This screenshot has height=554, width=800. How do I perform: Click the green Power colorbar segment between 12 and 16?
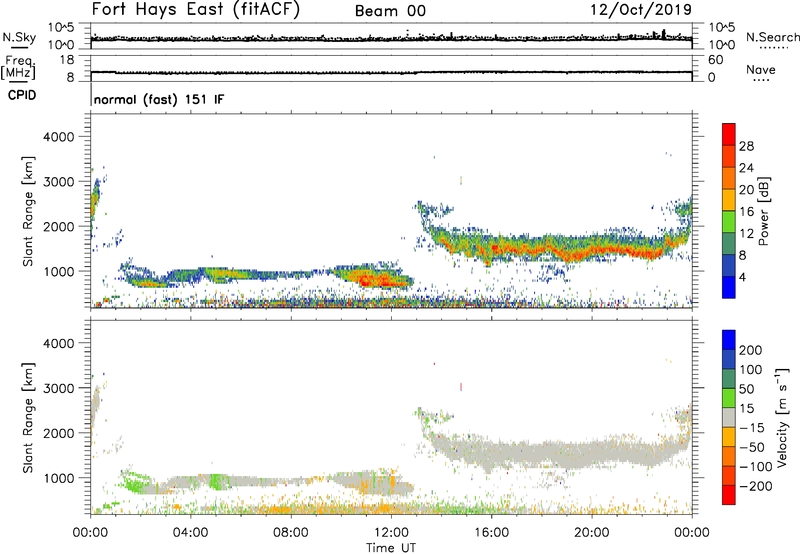pos(729,222)
